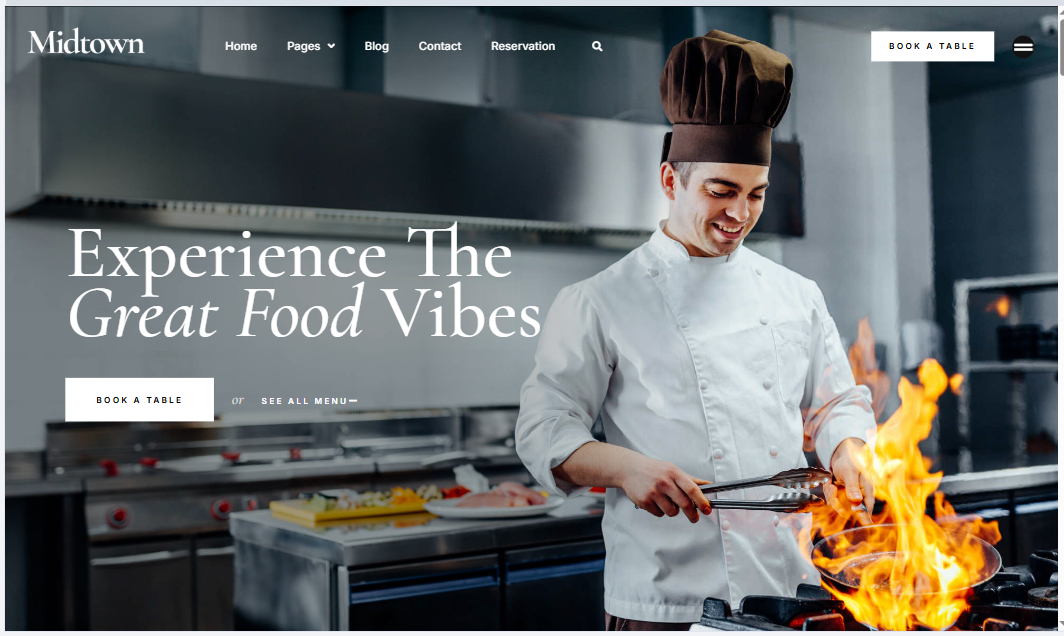This screenshot has width=1064, height=636.
Task: Open the Reservation nav link
Action: (523, 46)
